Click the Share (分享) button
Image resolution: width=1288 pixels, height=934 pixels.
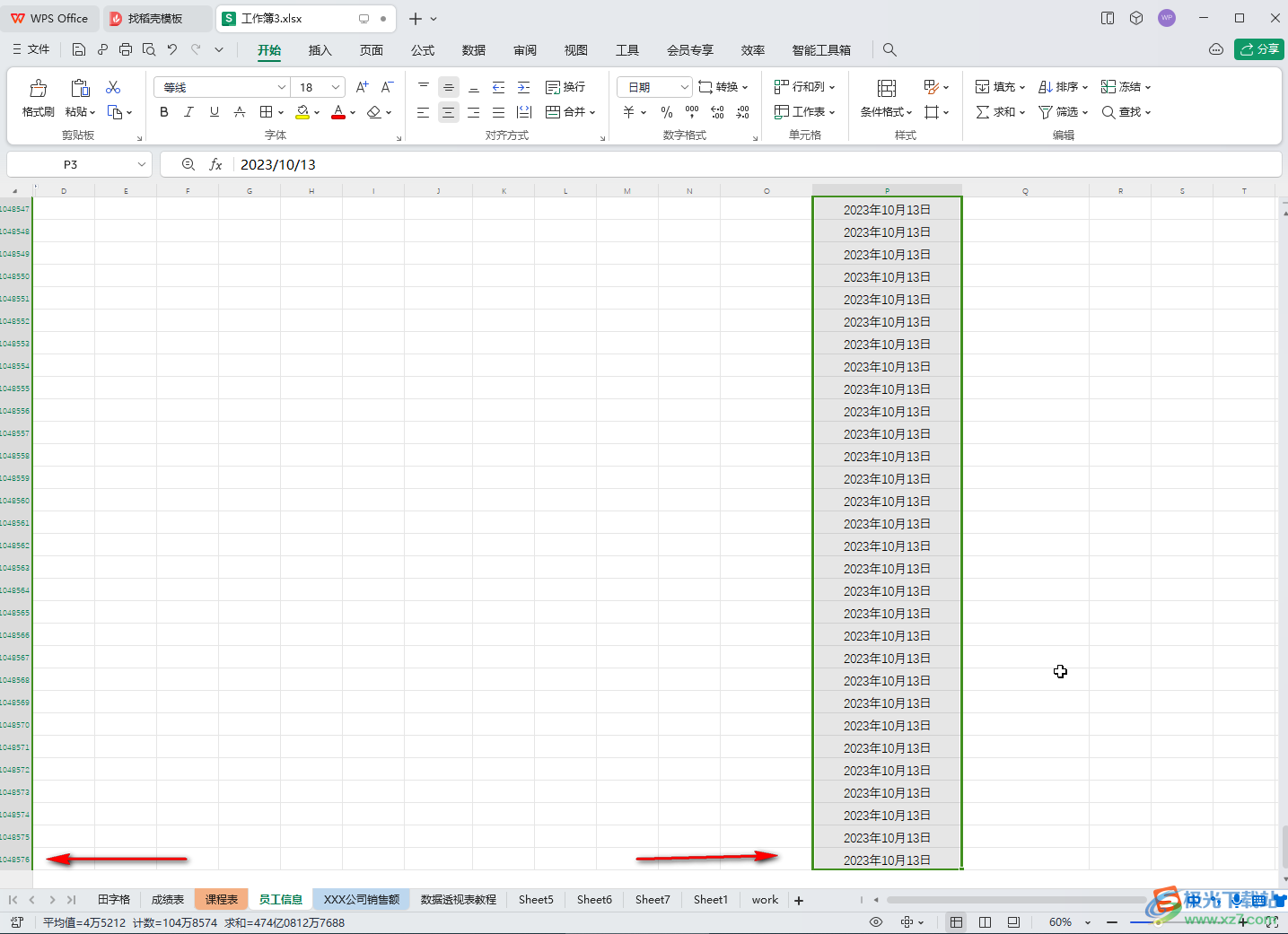click(1259, 49)
